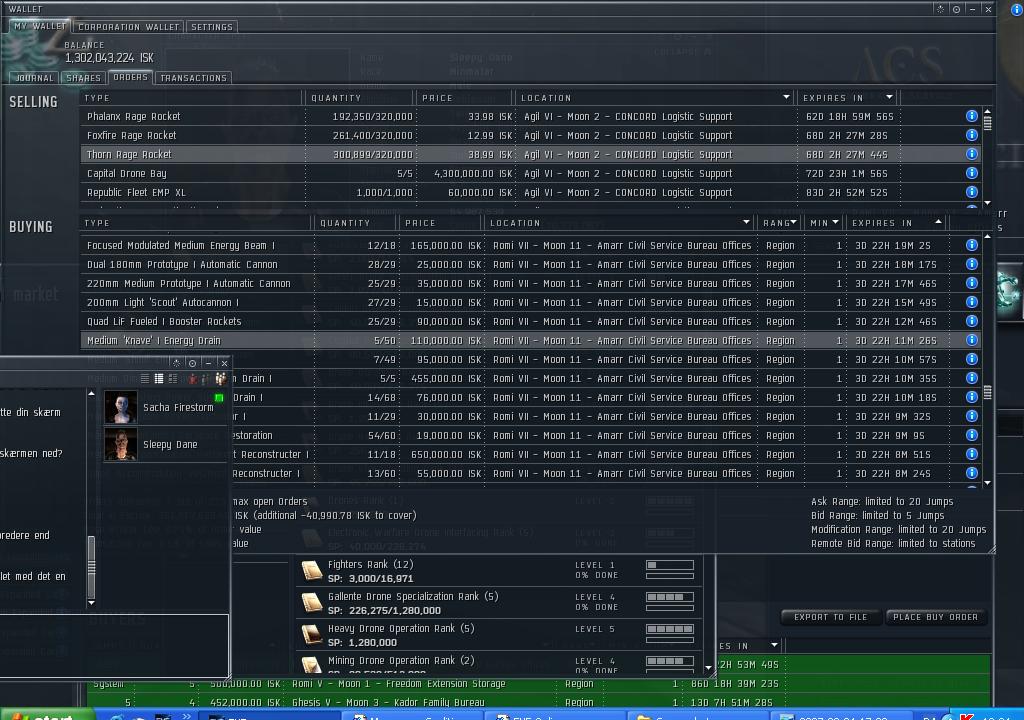Open the Wallet window stacking menu icon
The height and width of the screenshot is (720, 1024).
coord(940,9)
